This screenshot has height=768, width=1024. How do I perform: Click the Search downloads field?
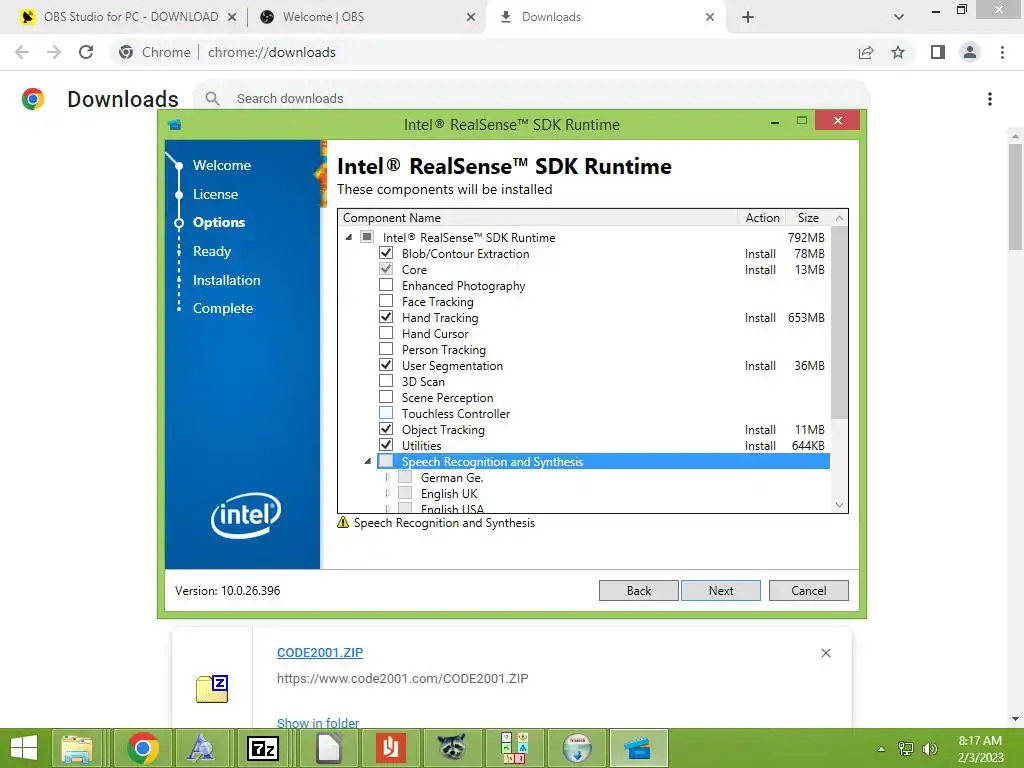(x=530, y=99)
